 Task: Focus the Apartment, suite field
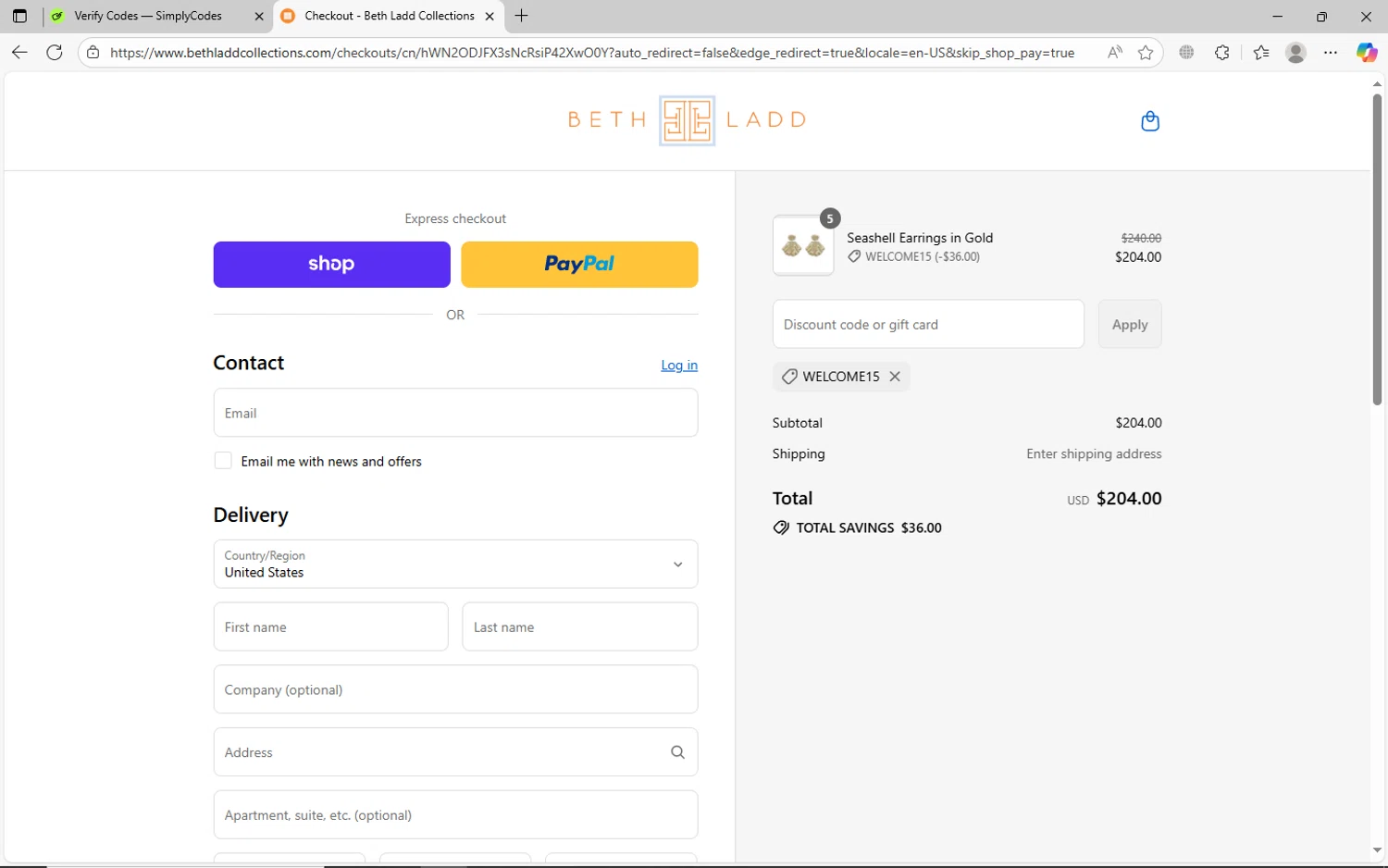pos(455,814)
